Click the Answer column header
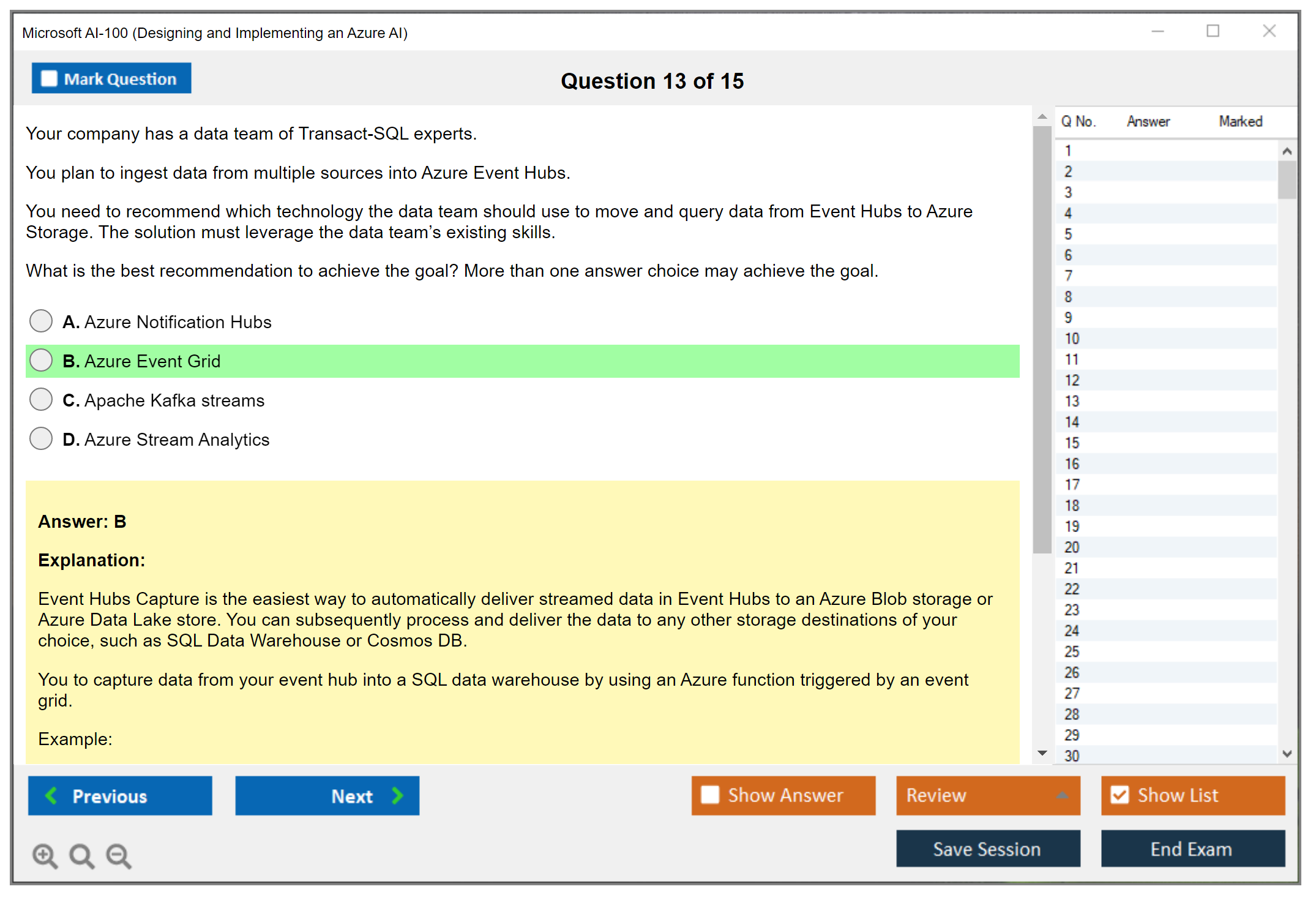 pos(1148,121)
